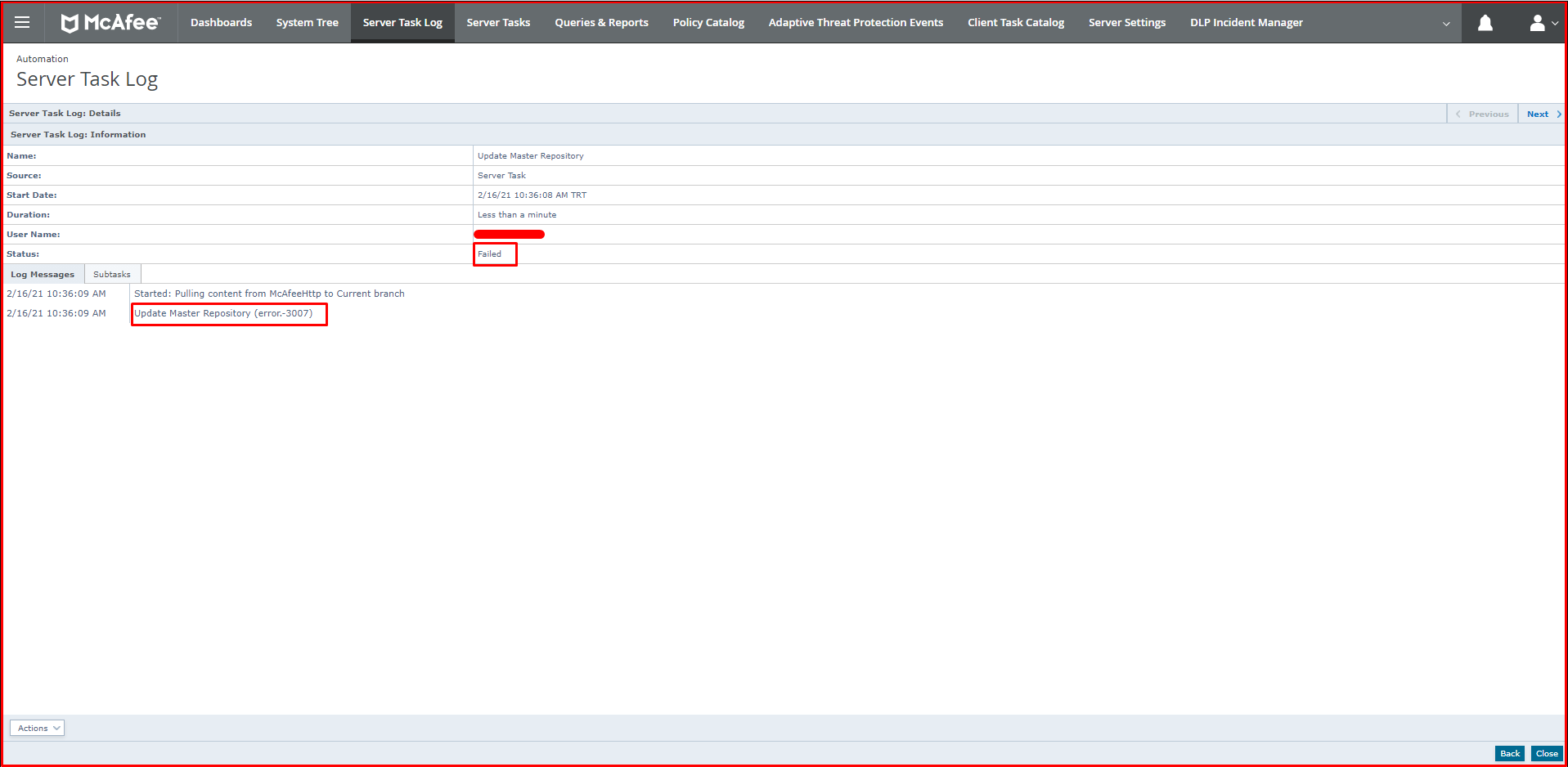The height and width of the screenshot is (767, 1568).
Task: Open the Actions dropdown
Action: coord(37,728)
